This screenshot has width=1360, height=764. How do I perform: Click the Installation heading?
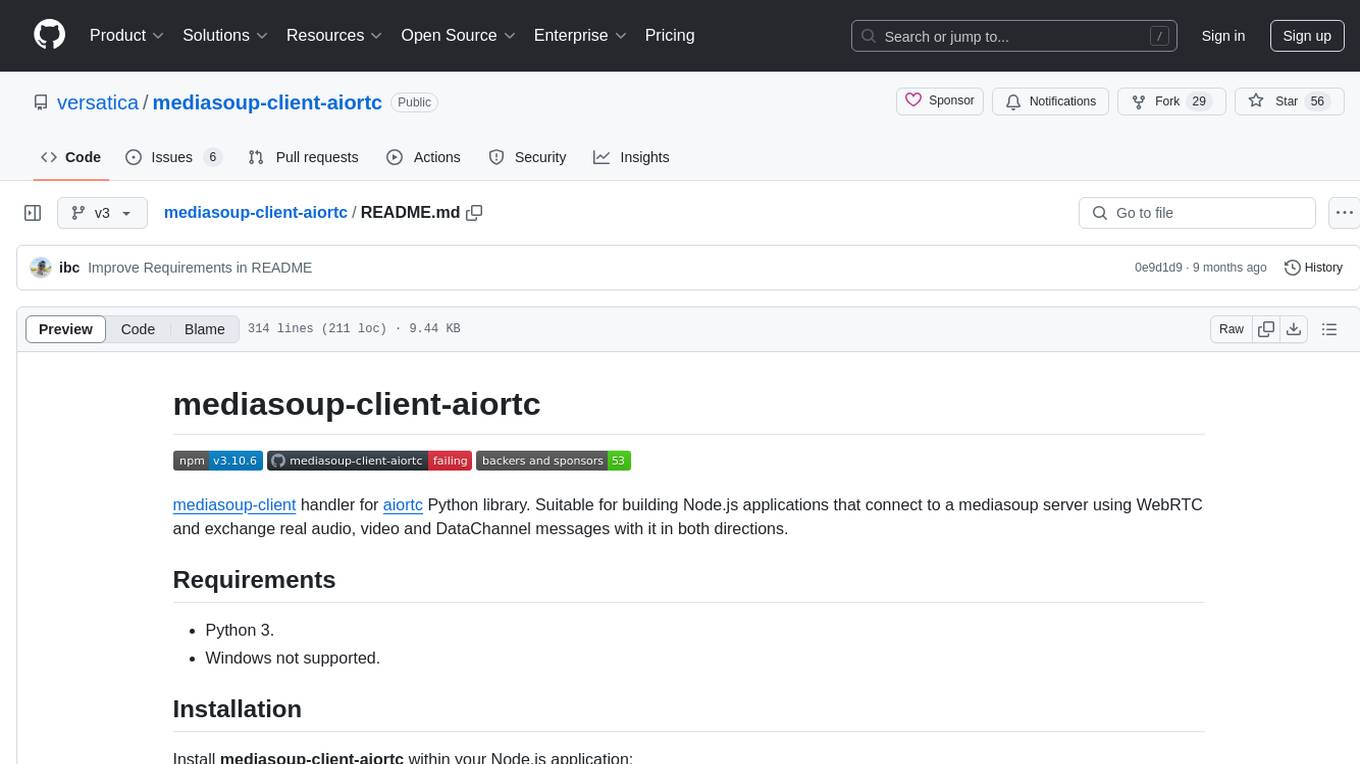pyautogui.click(x=237, y=709)
